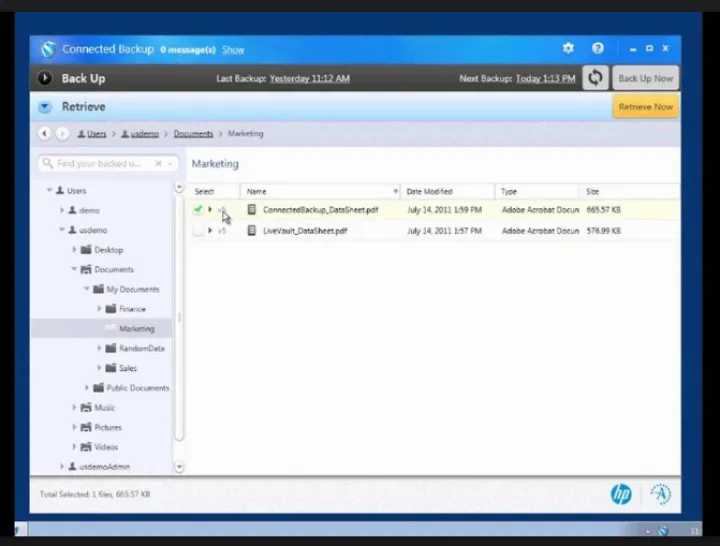Expand the Back Up section arrow

[45, 78]
